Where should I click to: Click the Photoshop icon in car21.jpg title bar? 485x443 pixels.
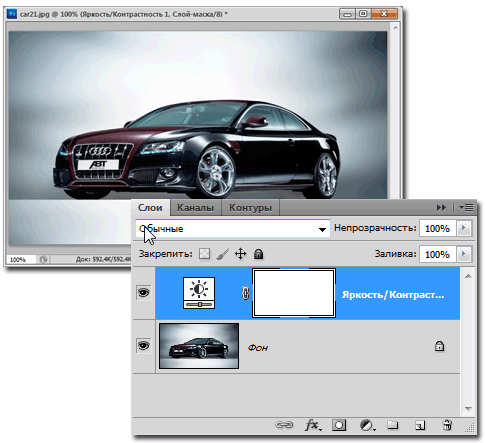(12, 14)
